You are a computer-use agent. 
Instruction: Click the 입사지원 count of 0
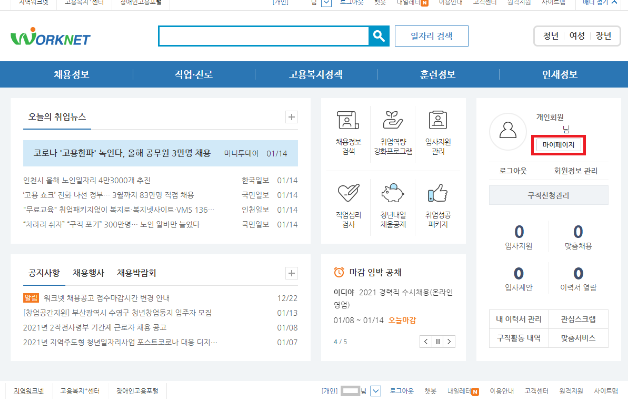[519, 232]
